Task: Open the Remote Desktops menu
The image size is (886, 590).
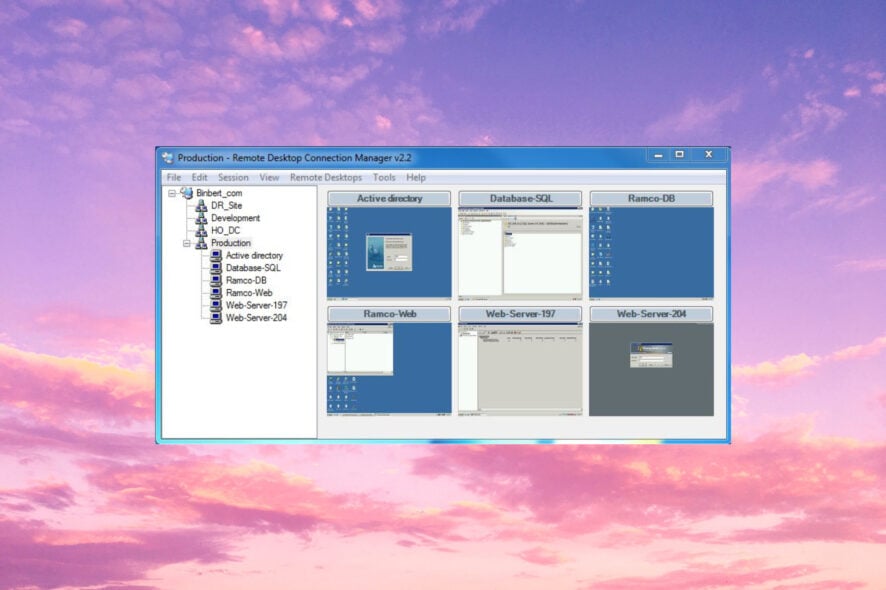Action: pyautogui.click(x=326, y=177)
